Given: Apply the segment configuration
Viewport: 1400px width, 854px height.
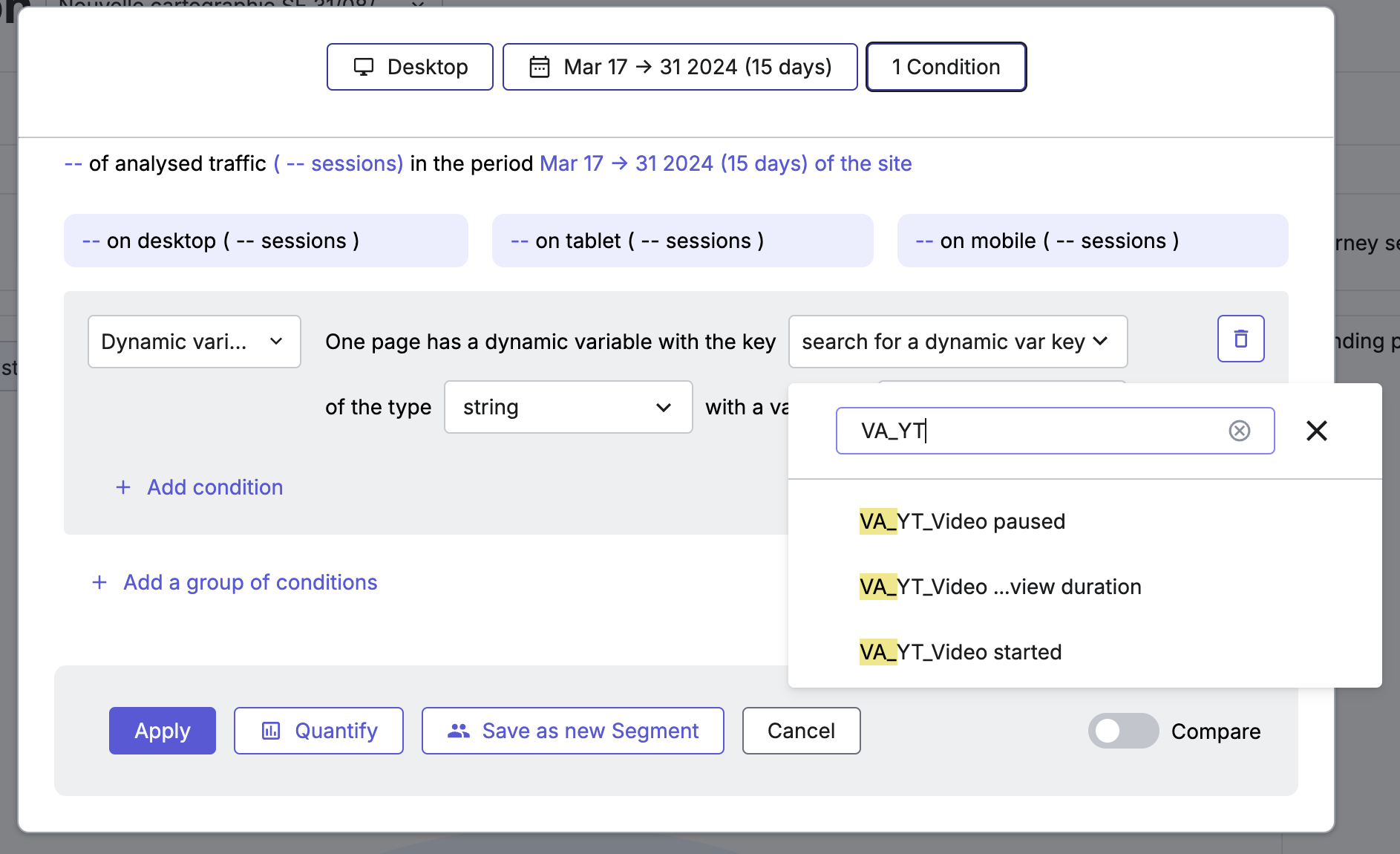Looking at the screenshot, I should tap(162, 731).
